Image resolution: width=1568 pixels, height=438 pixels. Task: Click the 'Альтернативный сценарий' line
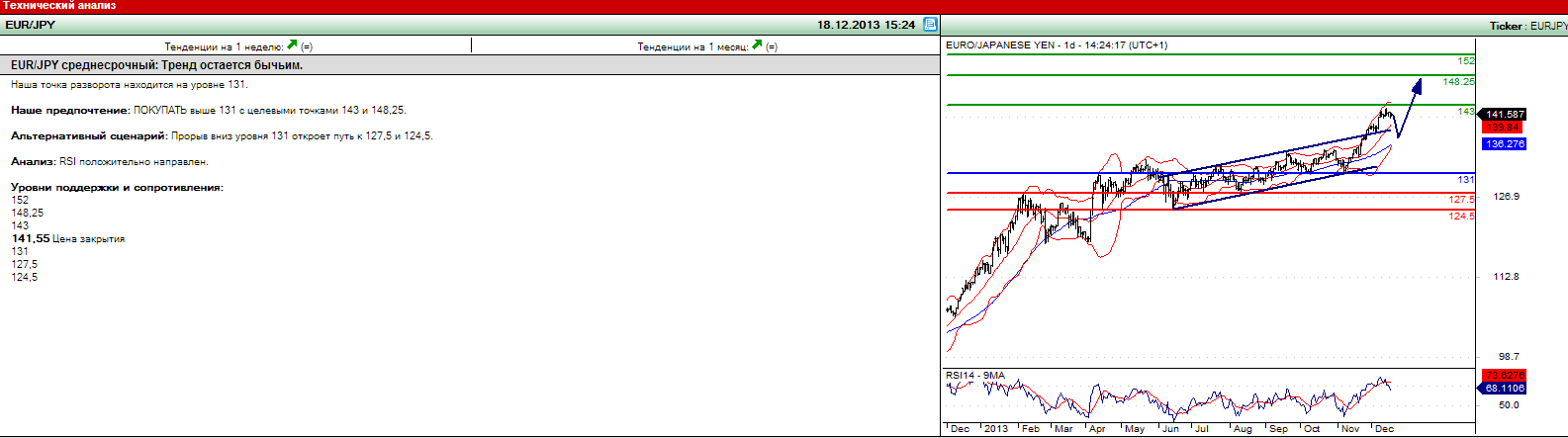pyautogui.click(x=222, y=136)
